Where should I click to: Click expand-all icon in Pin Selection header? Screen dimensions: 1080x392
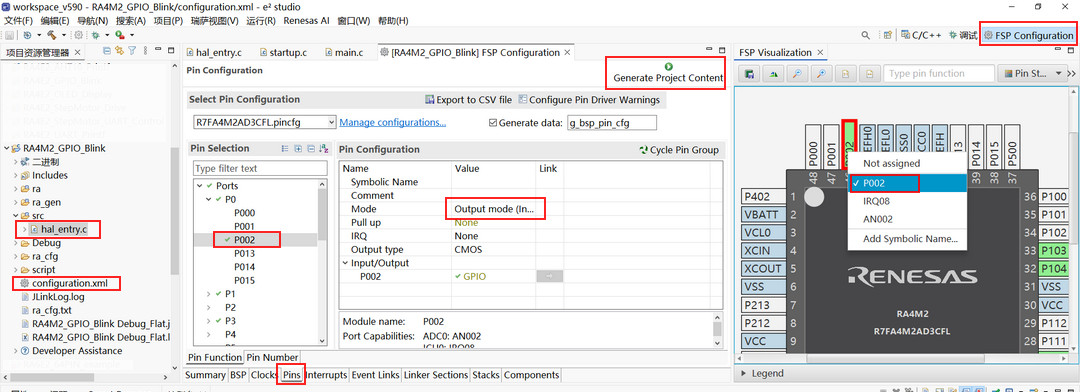coord(298,149)
